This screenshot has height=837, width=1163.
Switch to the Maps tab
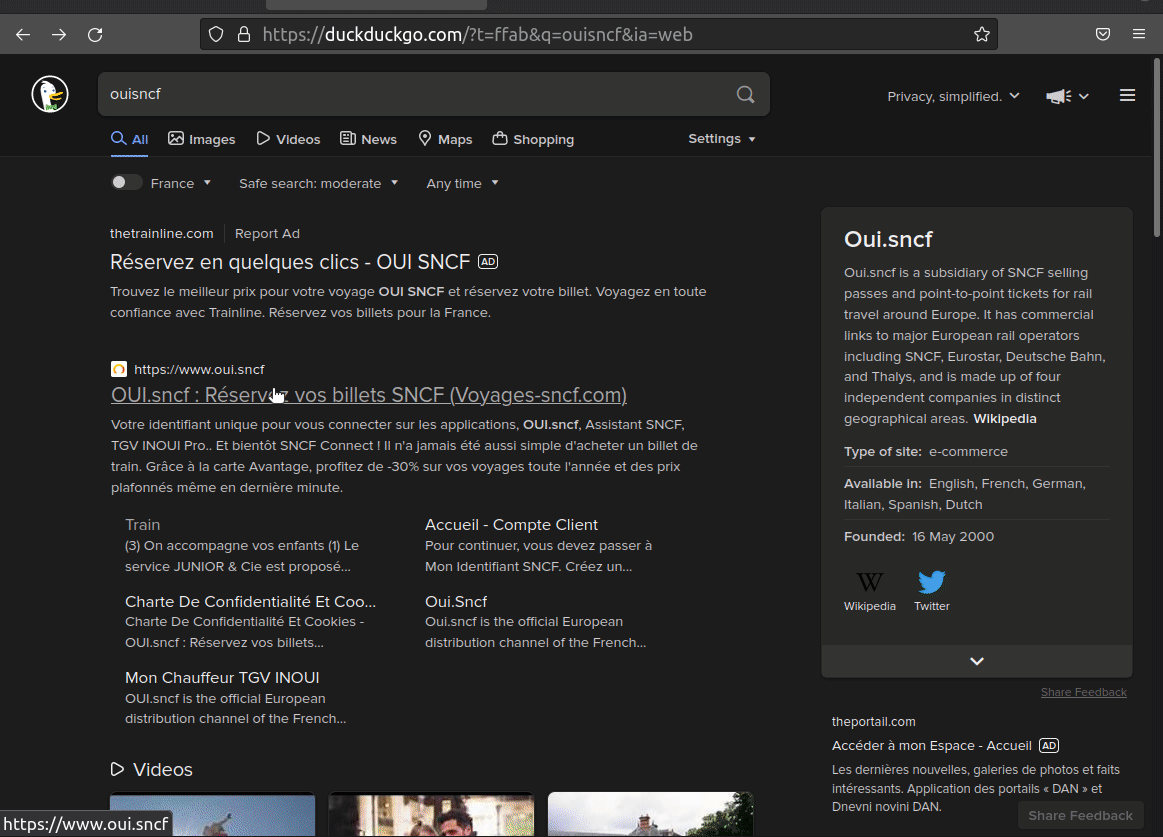click(x=446, y=140)
